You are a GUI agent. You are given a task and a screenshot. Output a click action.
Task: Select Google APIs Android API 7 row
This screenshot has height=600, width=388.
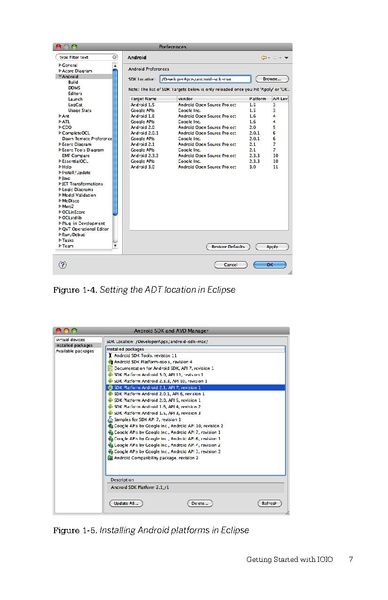pyautogui.click(x=196, y=432)
